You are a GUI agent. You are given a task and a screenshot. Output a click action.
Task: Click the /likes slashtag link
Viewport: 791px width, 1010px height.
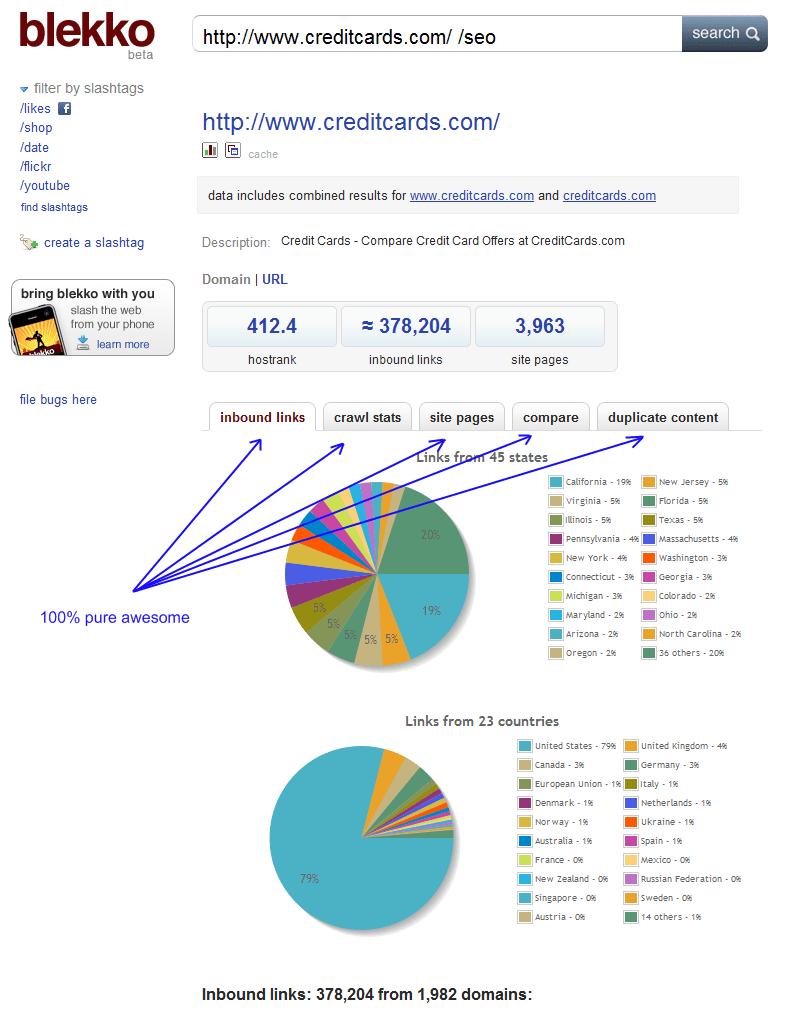(35, 109)
